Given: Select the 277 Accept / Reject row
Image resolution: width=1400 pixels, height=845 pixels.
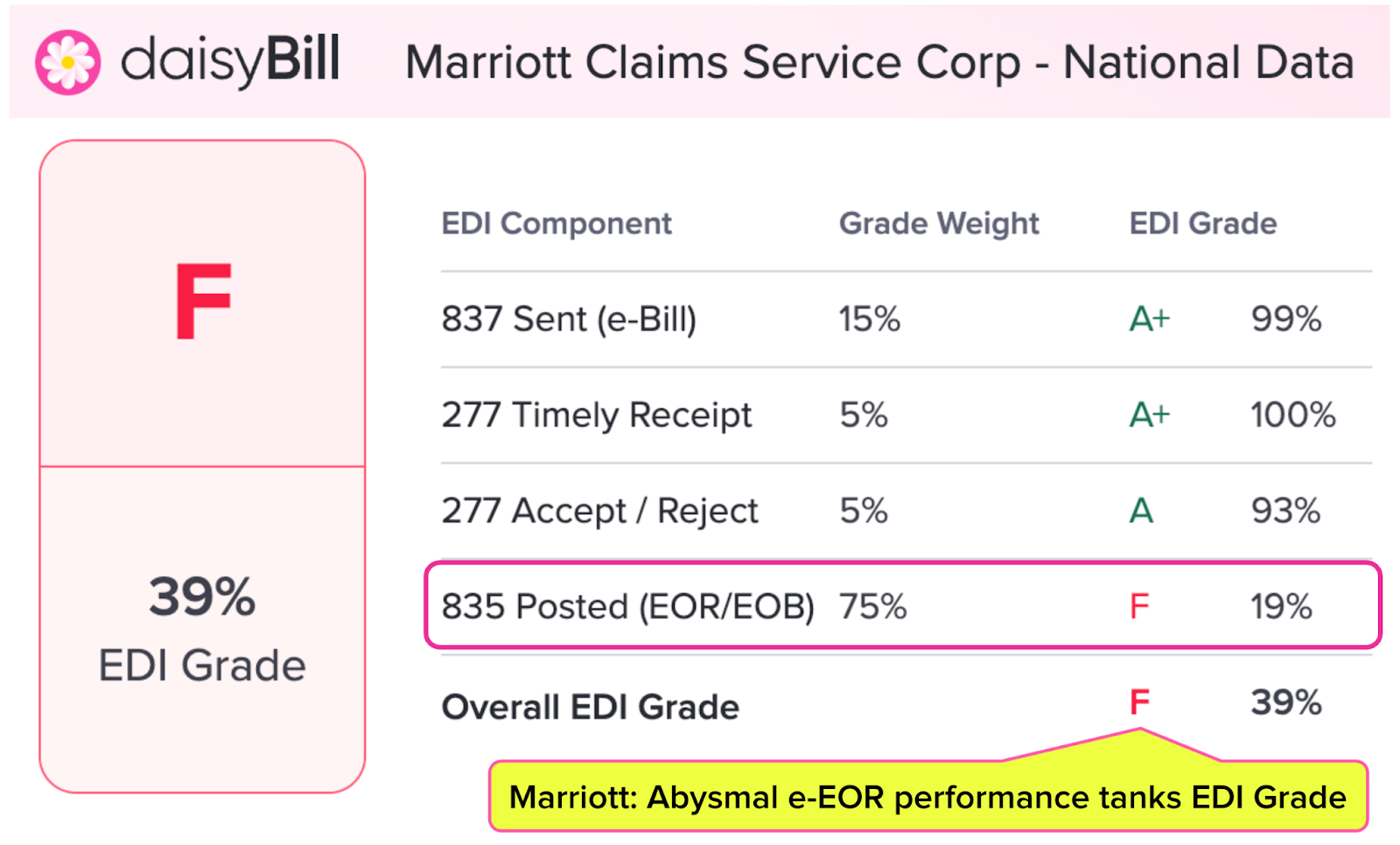Looking at the screenshot, I should coord(600,511).
